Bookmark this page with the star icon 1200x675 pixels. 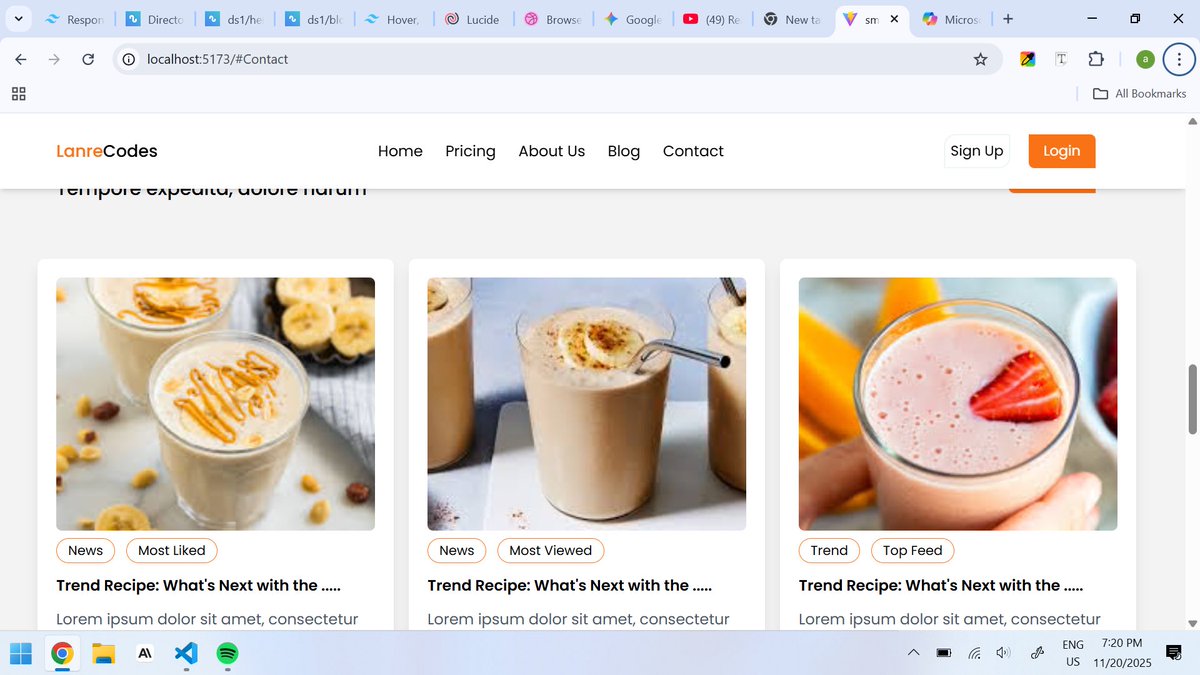pyautogui.click(x=981, y=59)
